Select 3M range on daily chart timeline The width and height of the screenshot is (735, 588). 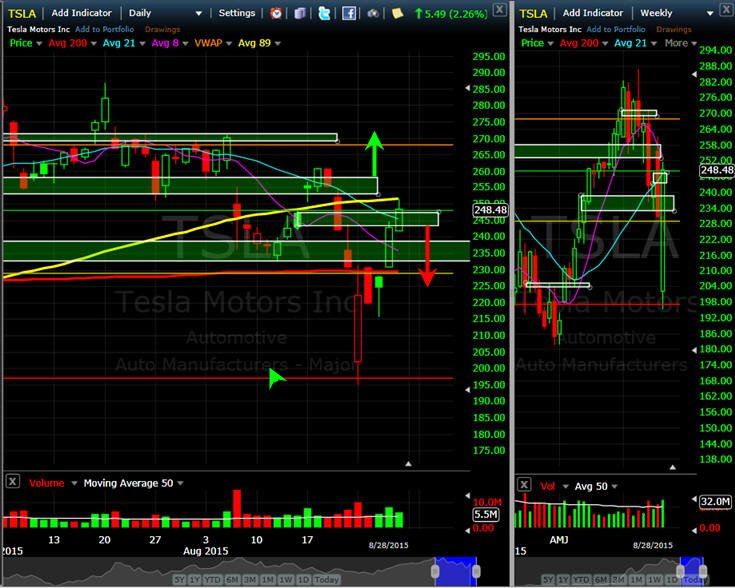tap(250, 580)
